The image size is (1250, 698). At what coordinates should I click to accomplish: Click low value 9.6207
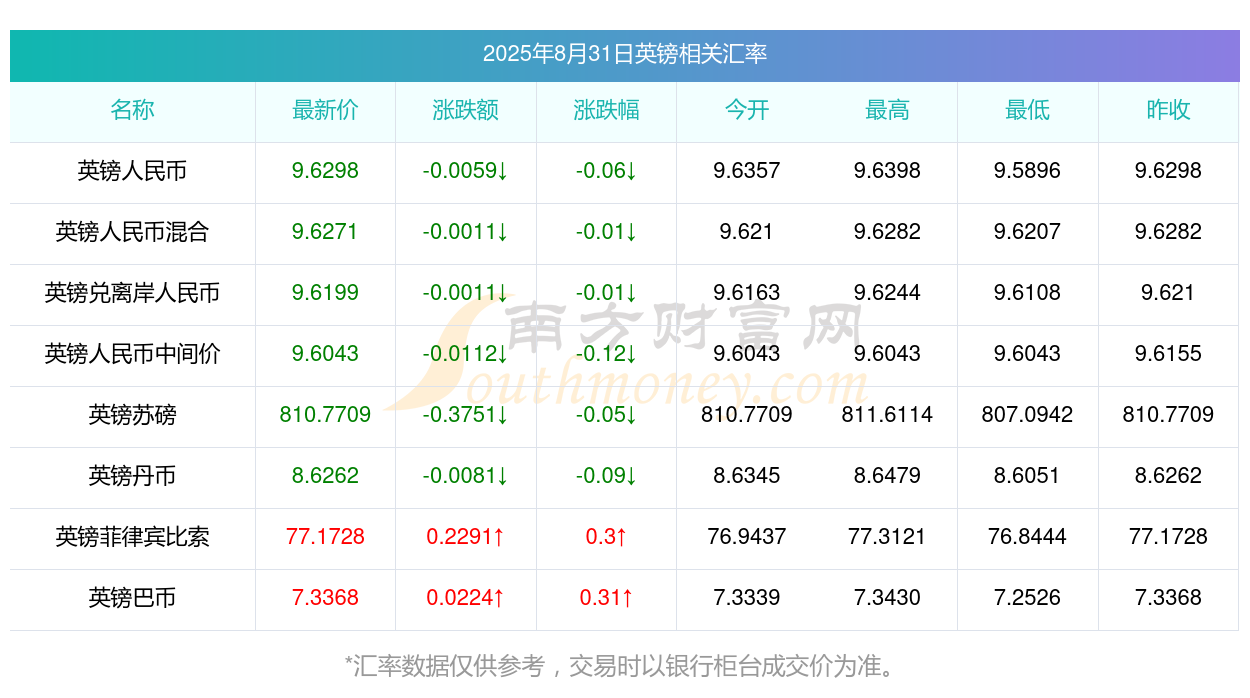[1027, 232]
